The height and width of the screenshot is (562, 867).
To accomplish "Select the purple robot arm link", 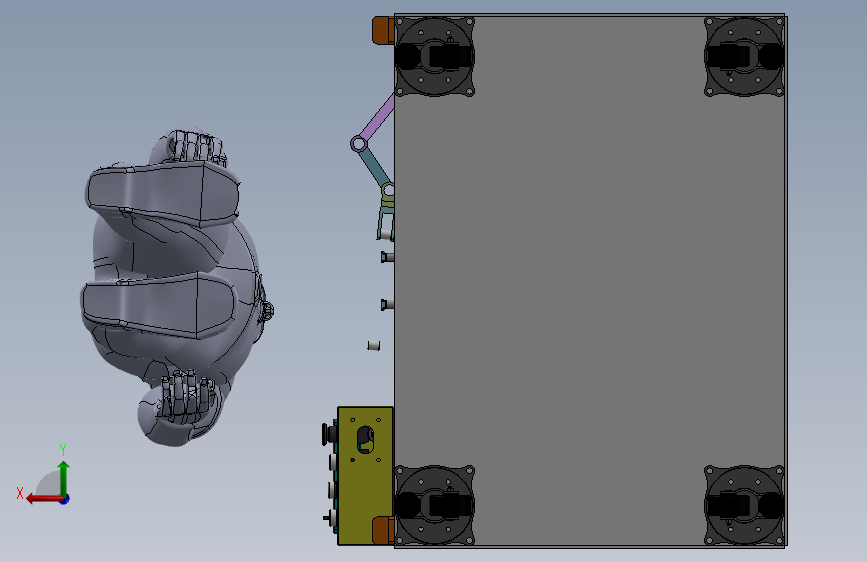I will click(x=377, y=119).
